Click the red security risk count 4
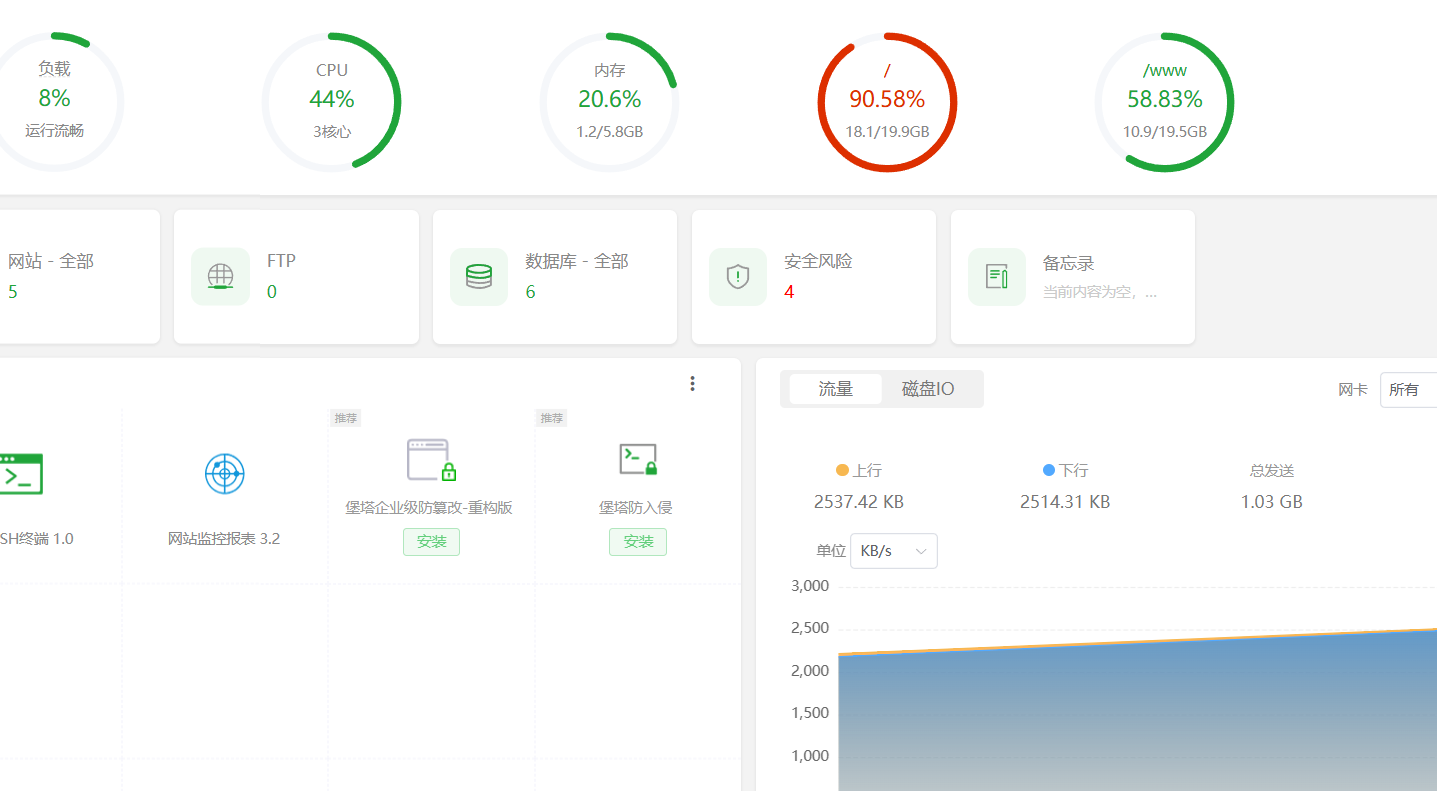Screen dimensions: 1437x791 (x=789, y=292)
